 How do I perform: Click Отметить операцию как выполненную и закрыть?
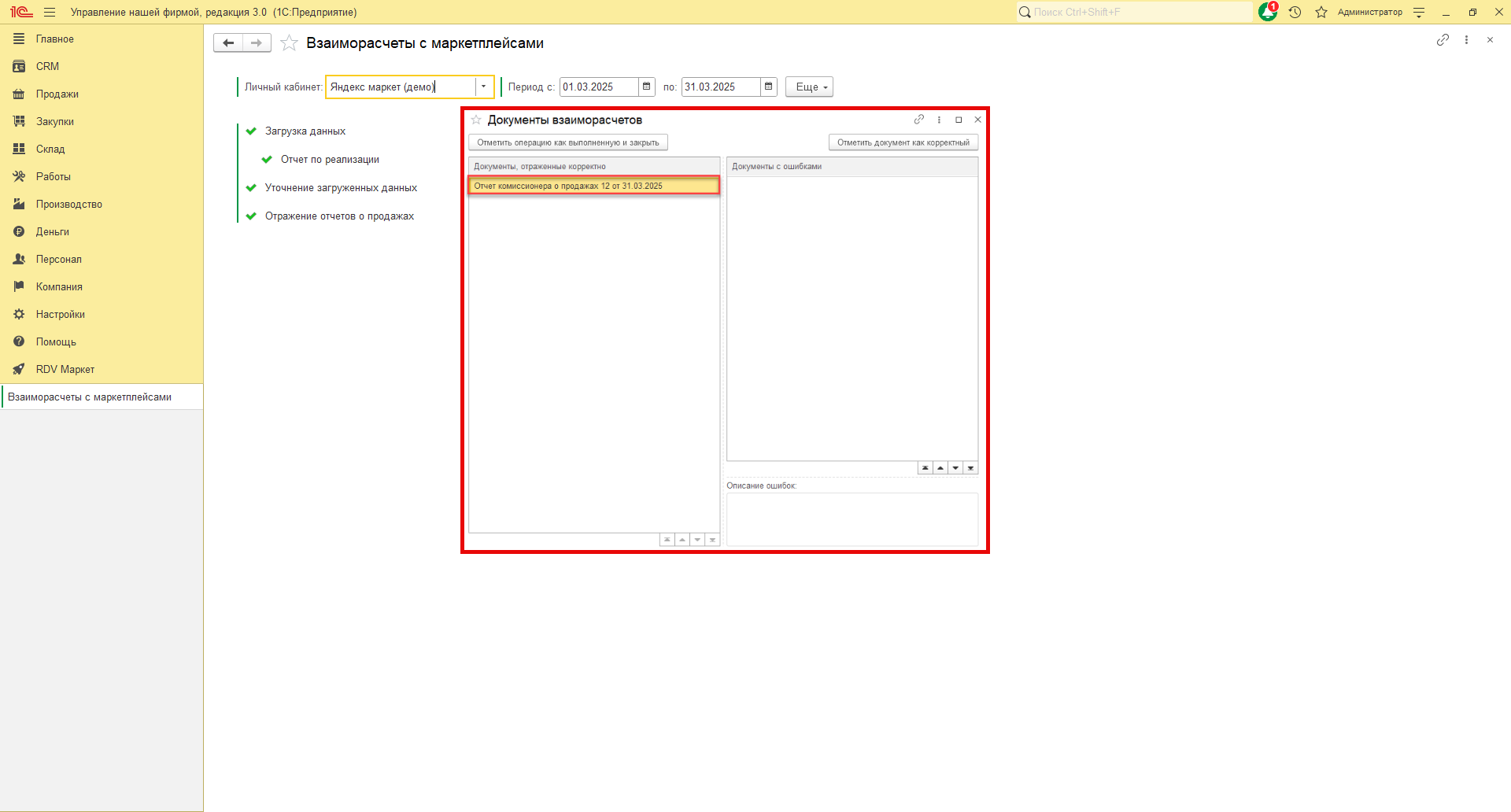coord(567,142)
